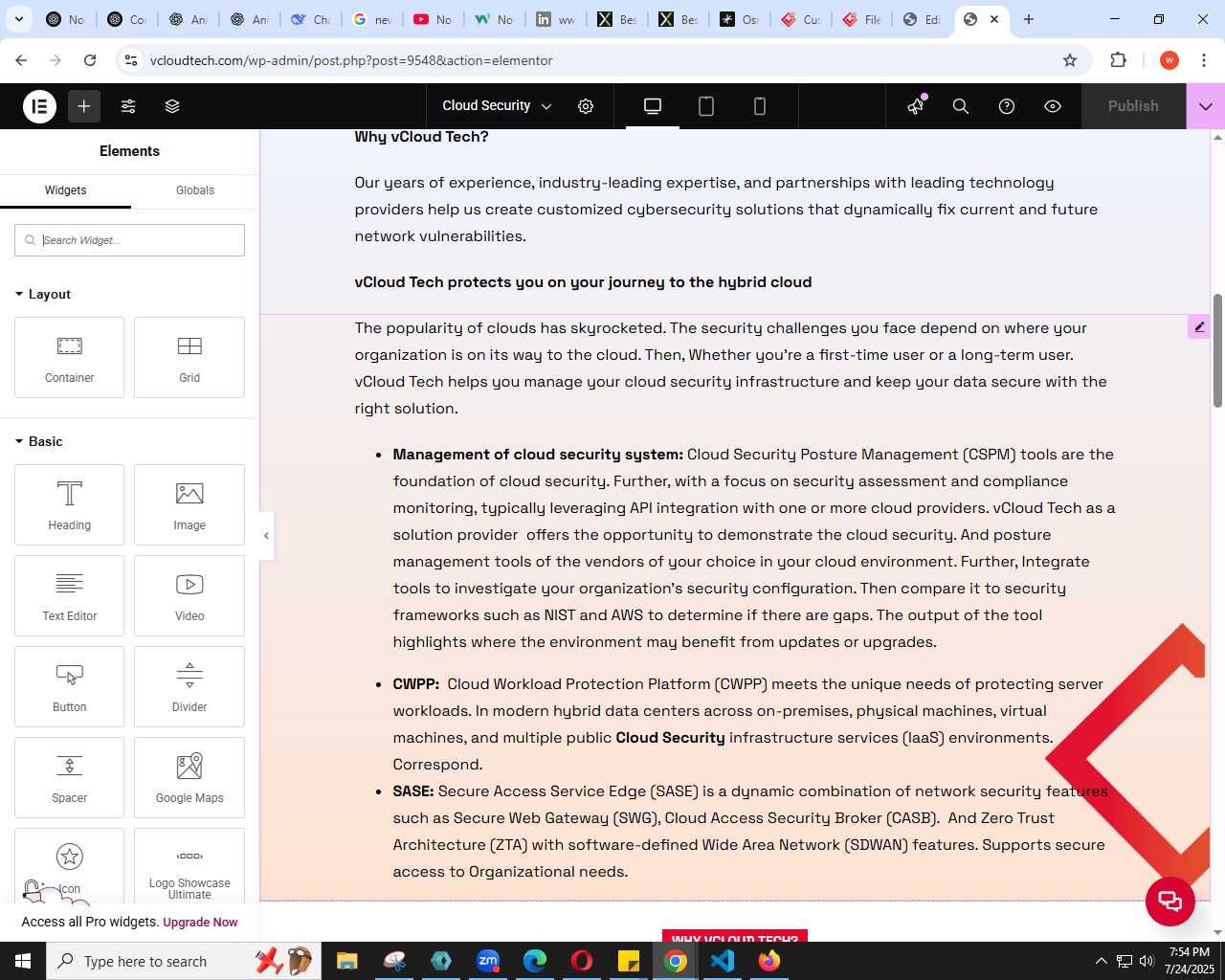Expand the save options arrow beside Publish

[1206, 106]
